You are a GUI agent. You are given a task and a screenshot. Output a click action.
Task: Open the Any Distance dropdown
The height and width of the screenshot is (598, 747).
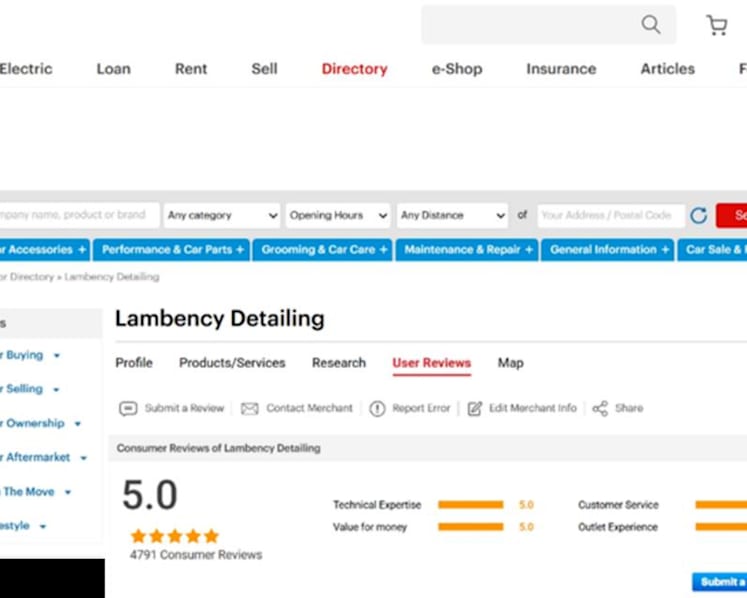[452, 215]
